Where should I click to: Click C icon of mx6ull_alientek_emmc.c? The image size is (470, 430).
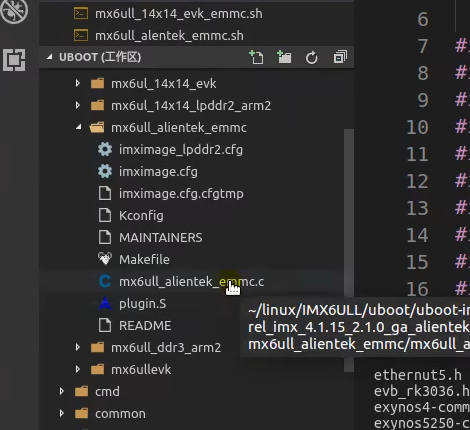105,281
